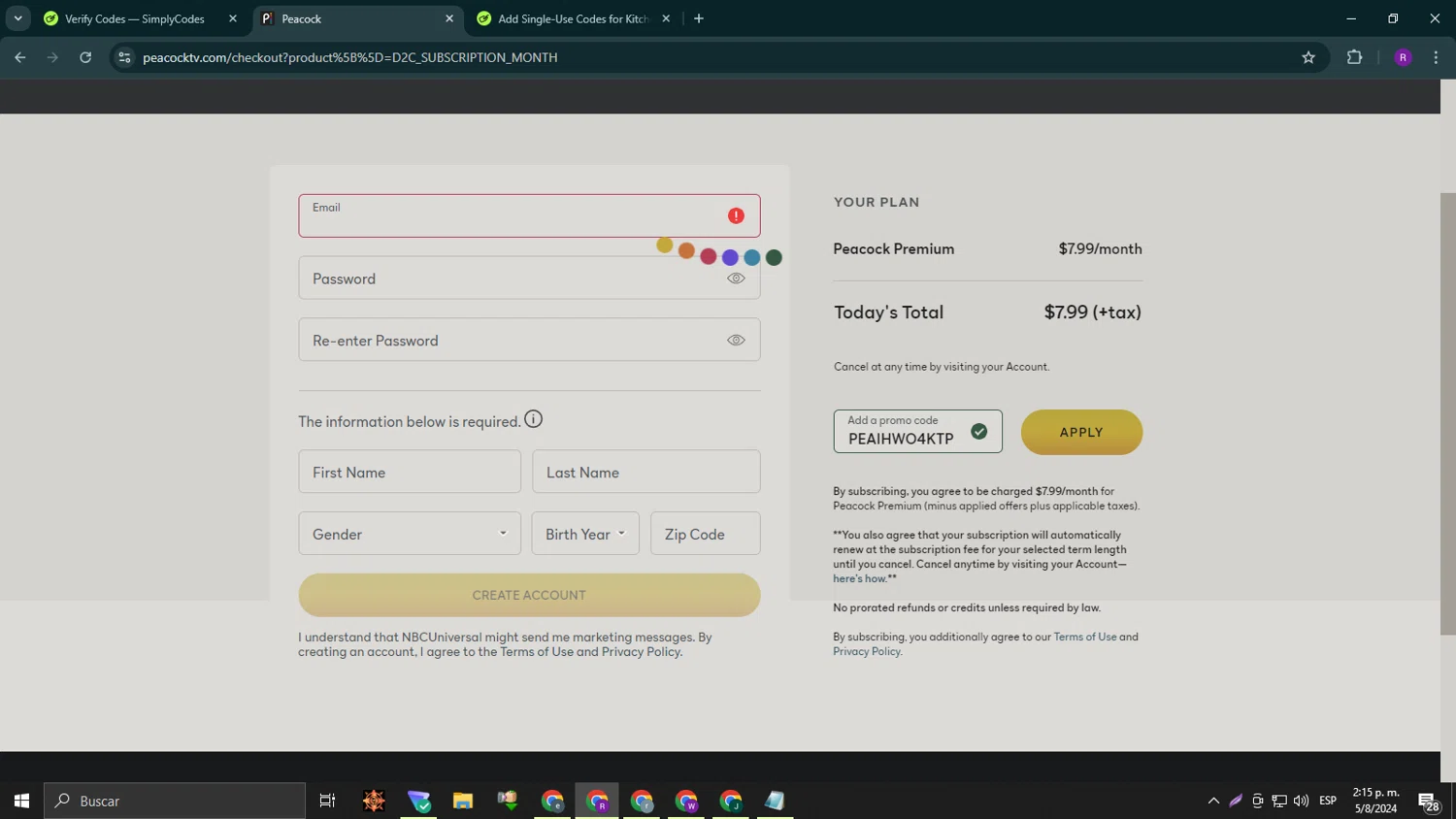The height and width of the screenshot is (819, 1456).
Task: Open Privacy Policy link below Create Account
Action: click(641, 652)
